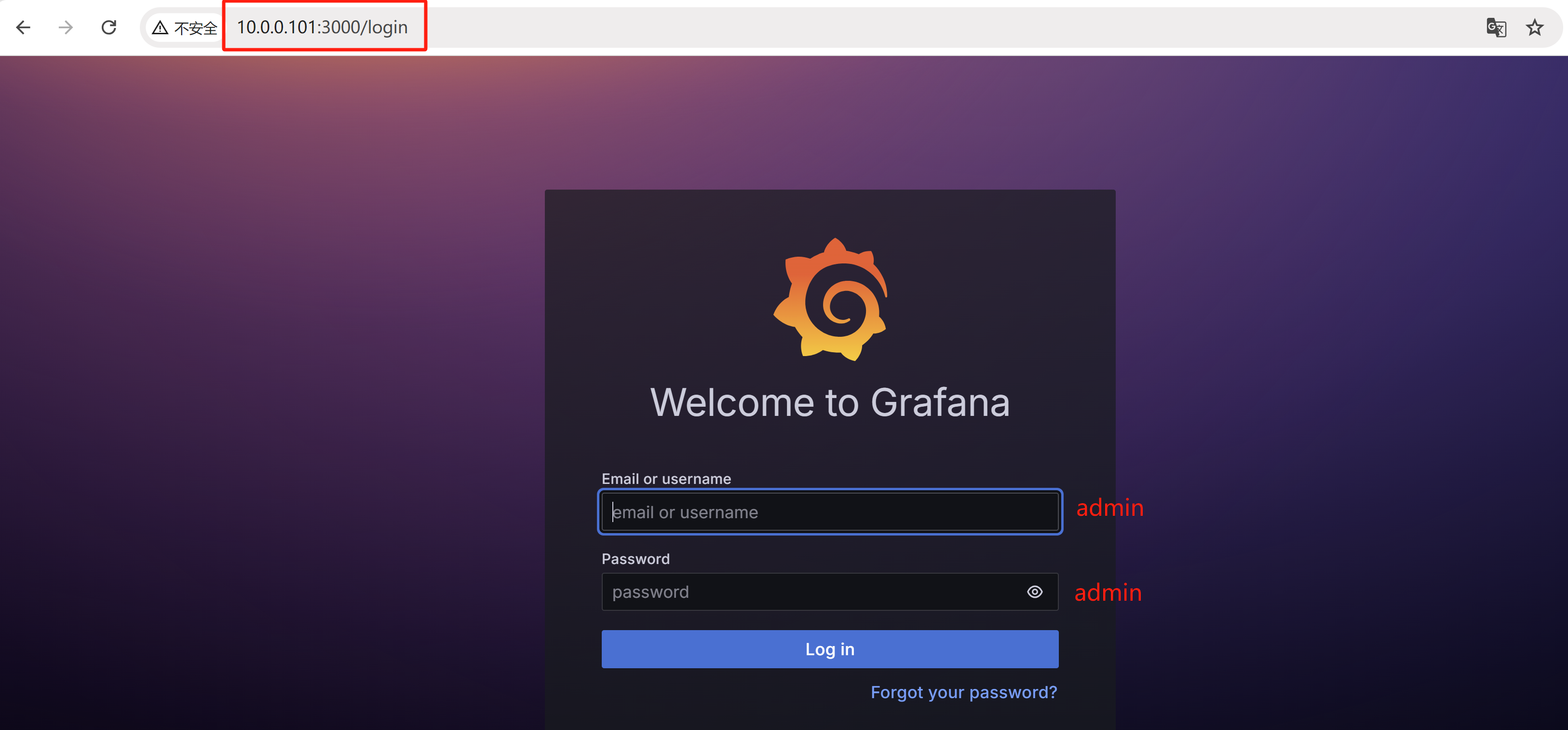Open the Google Translate page icon

(x=1496, y=28)
